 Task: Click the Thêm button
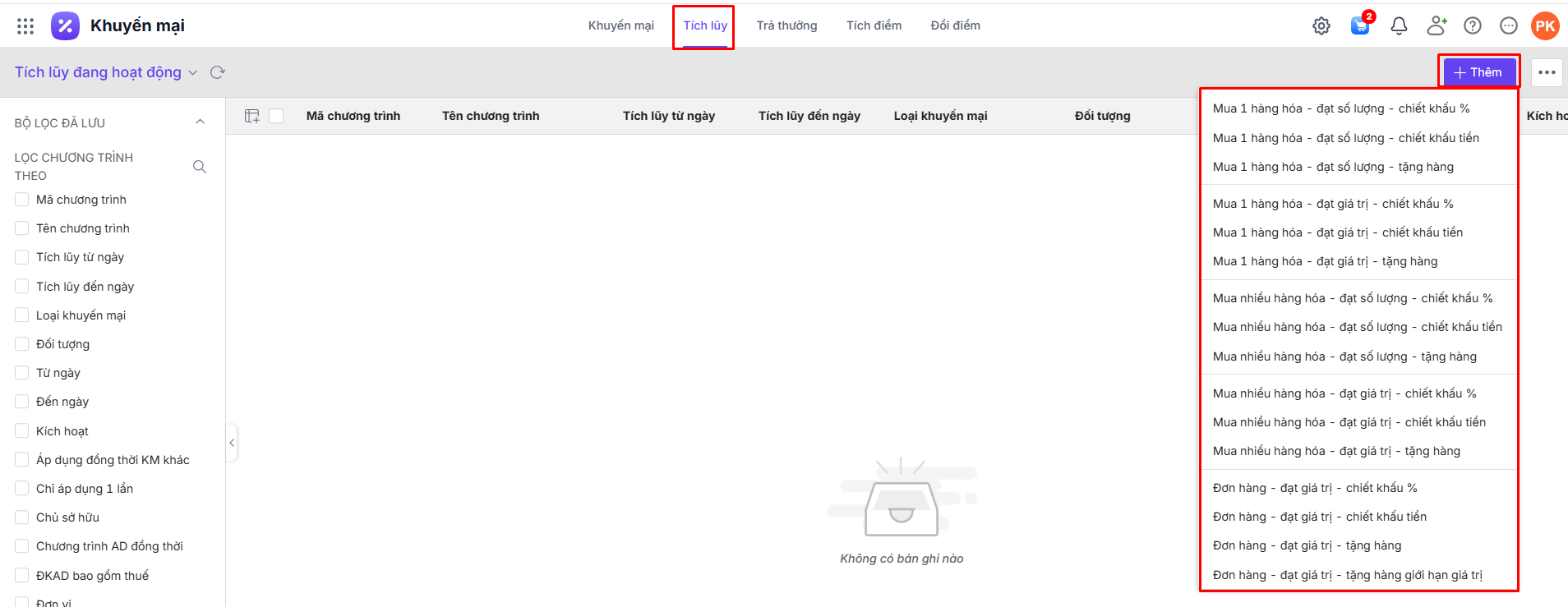[1478, 72]
